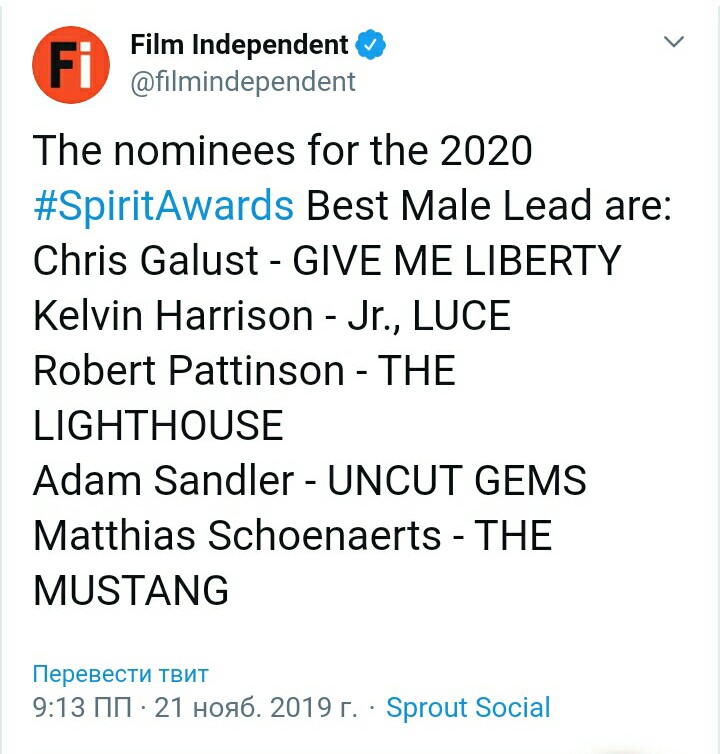Click the text "The nominees for the 2020"
The image size is (720, 754).
point(283,152)
